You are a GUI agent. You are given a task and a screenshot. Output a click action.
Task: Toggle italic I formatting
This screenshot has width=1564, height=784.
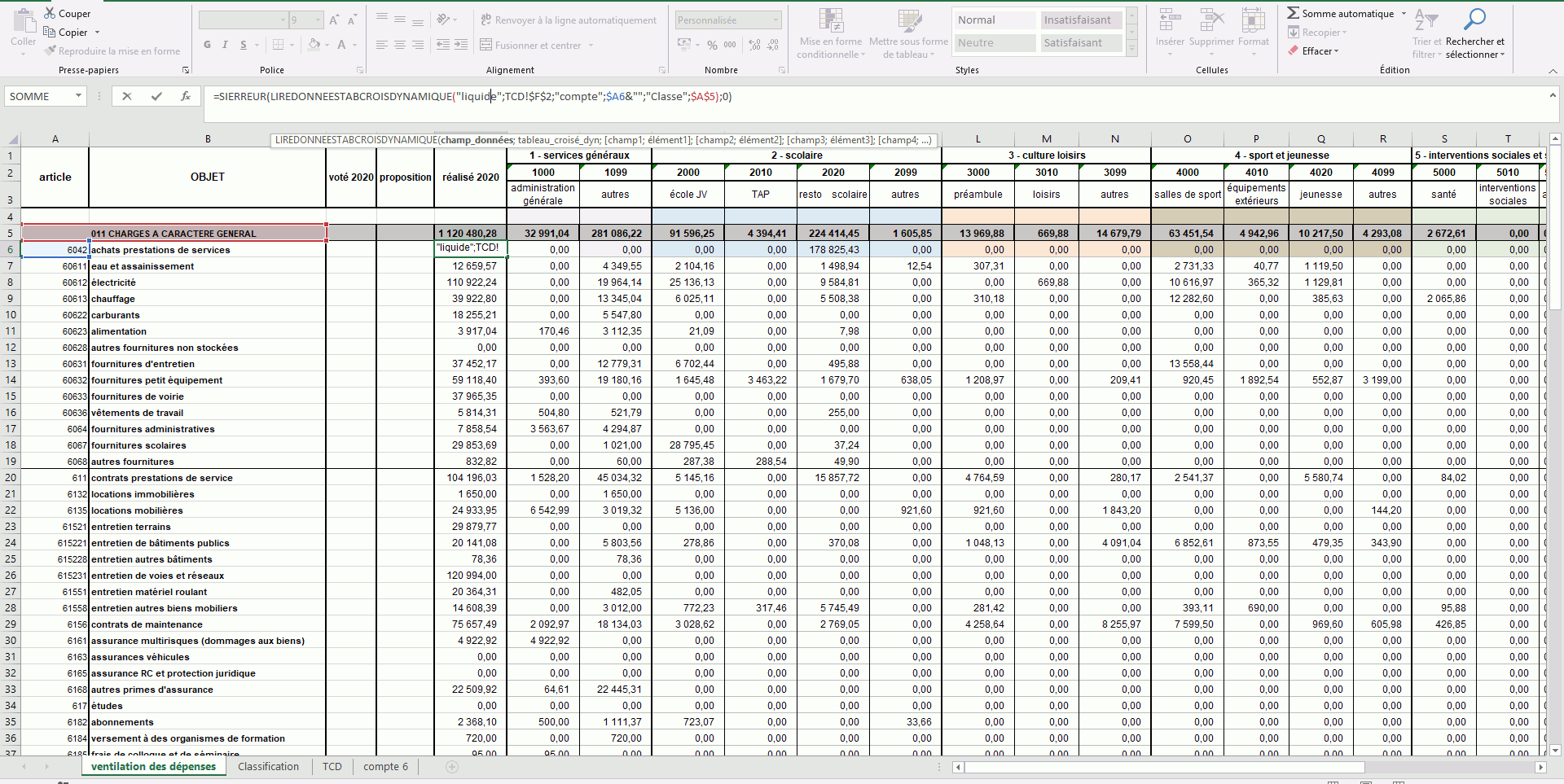tap(225, 45)
